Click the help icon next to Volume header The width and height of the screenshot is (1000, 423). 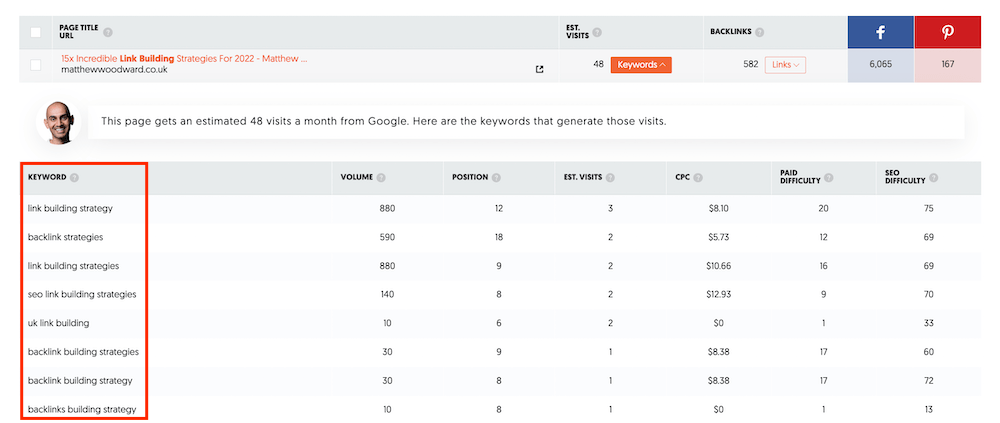381,178
